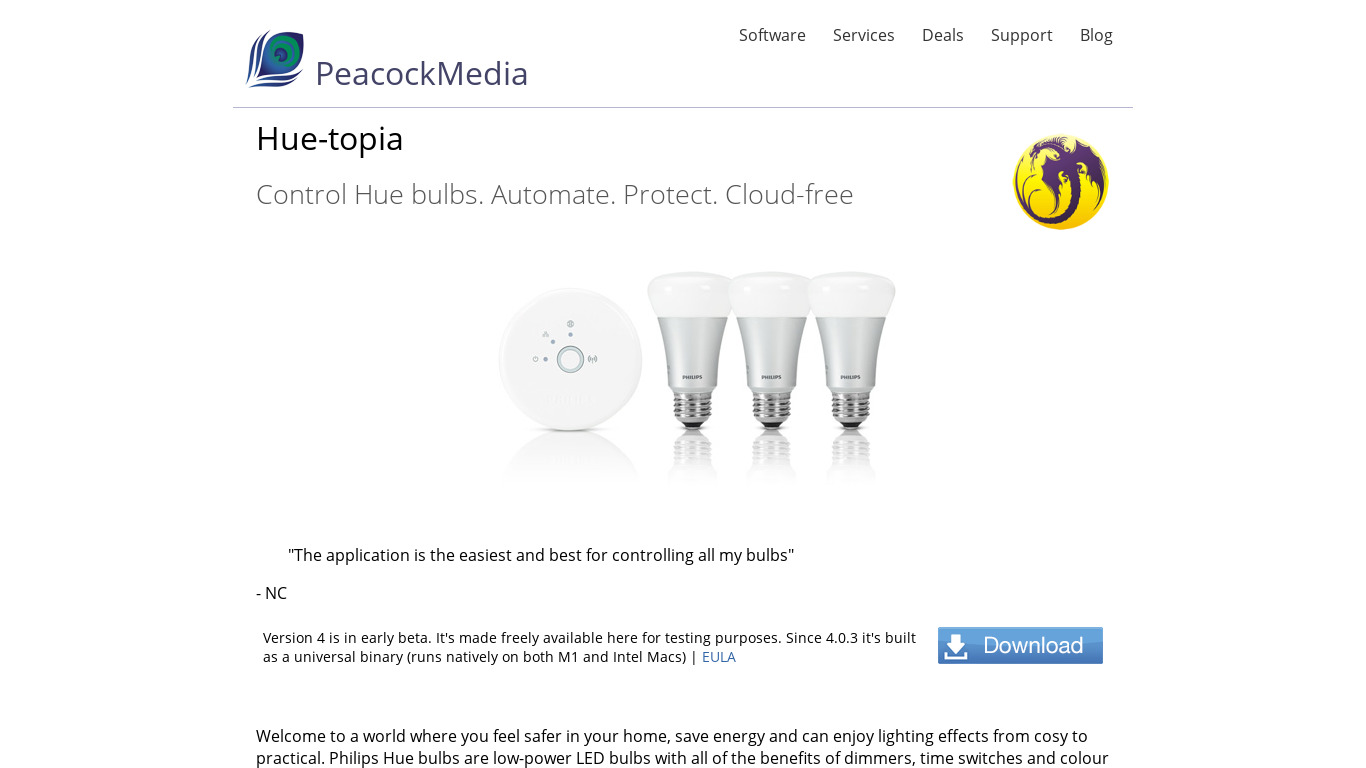
Task: Click the download arrow icon on the button
Action: (x=956, y=647)
